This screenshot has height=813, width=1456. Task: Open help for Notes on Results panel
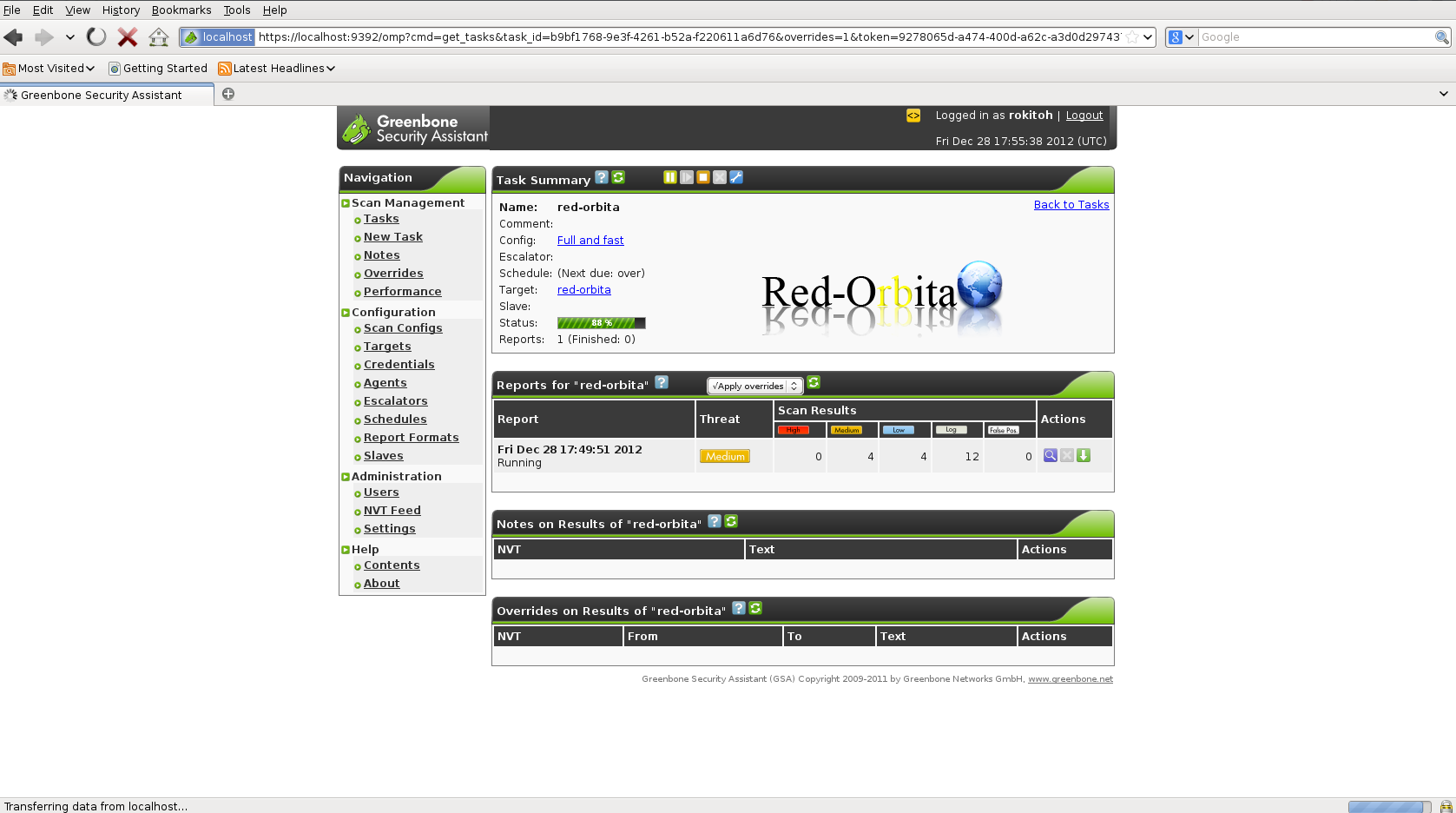pos(715,521)
